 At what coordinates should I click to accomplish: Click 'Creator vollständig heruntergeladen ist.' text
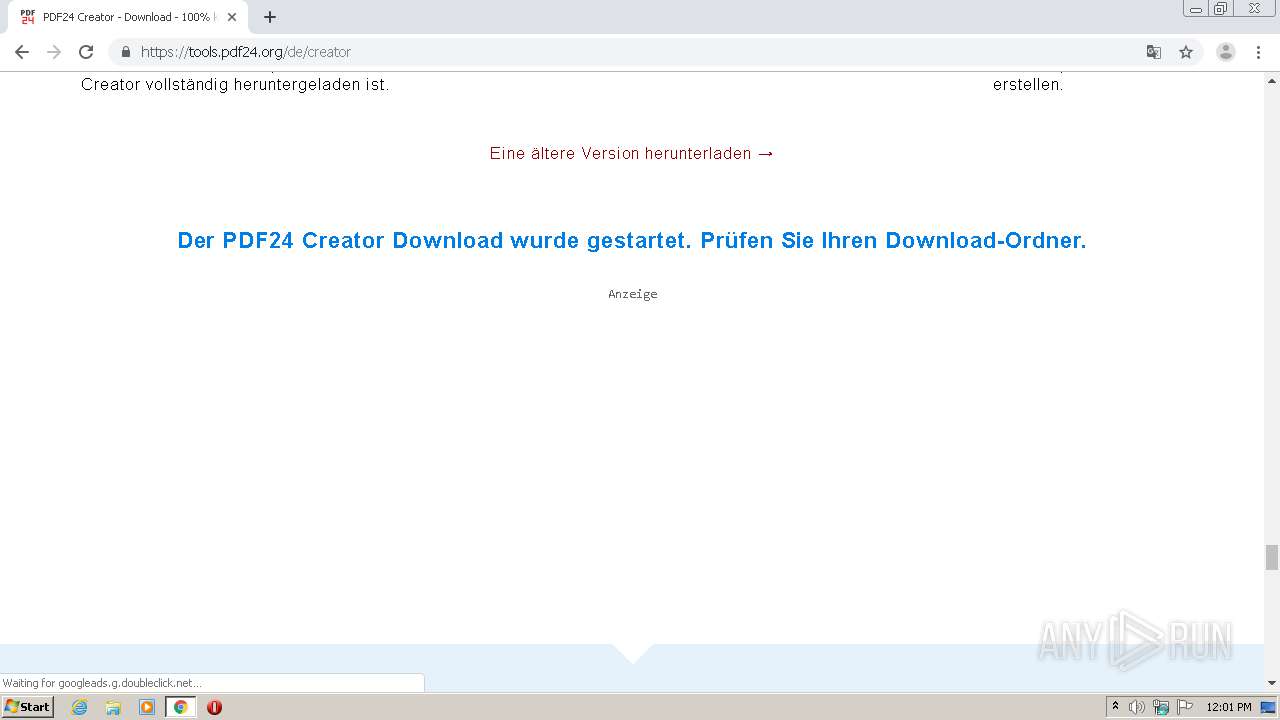pos(235,85)
